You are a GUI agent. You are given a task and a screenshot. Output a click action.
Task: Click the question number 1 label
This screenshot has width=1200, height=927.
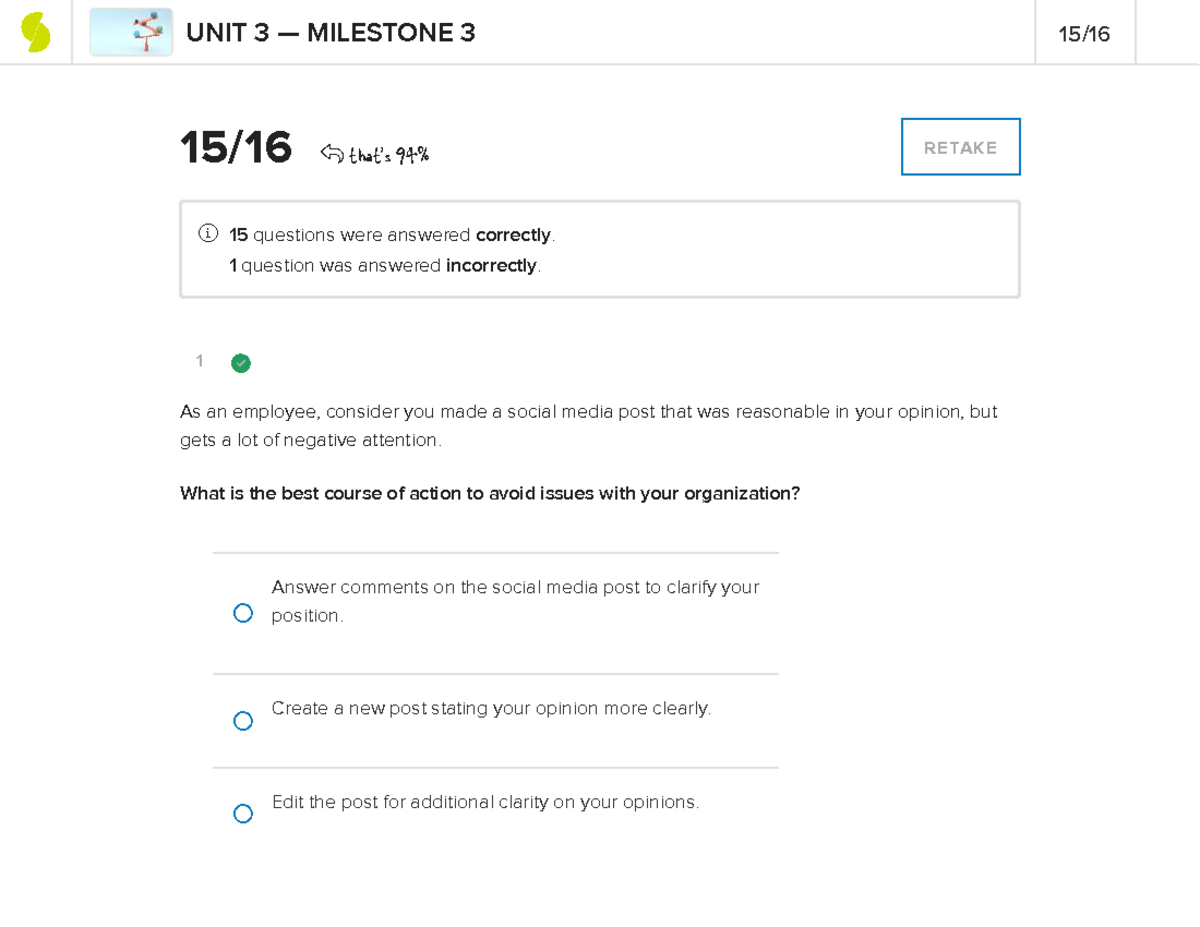200,361
